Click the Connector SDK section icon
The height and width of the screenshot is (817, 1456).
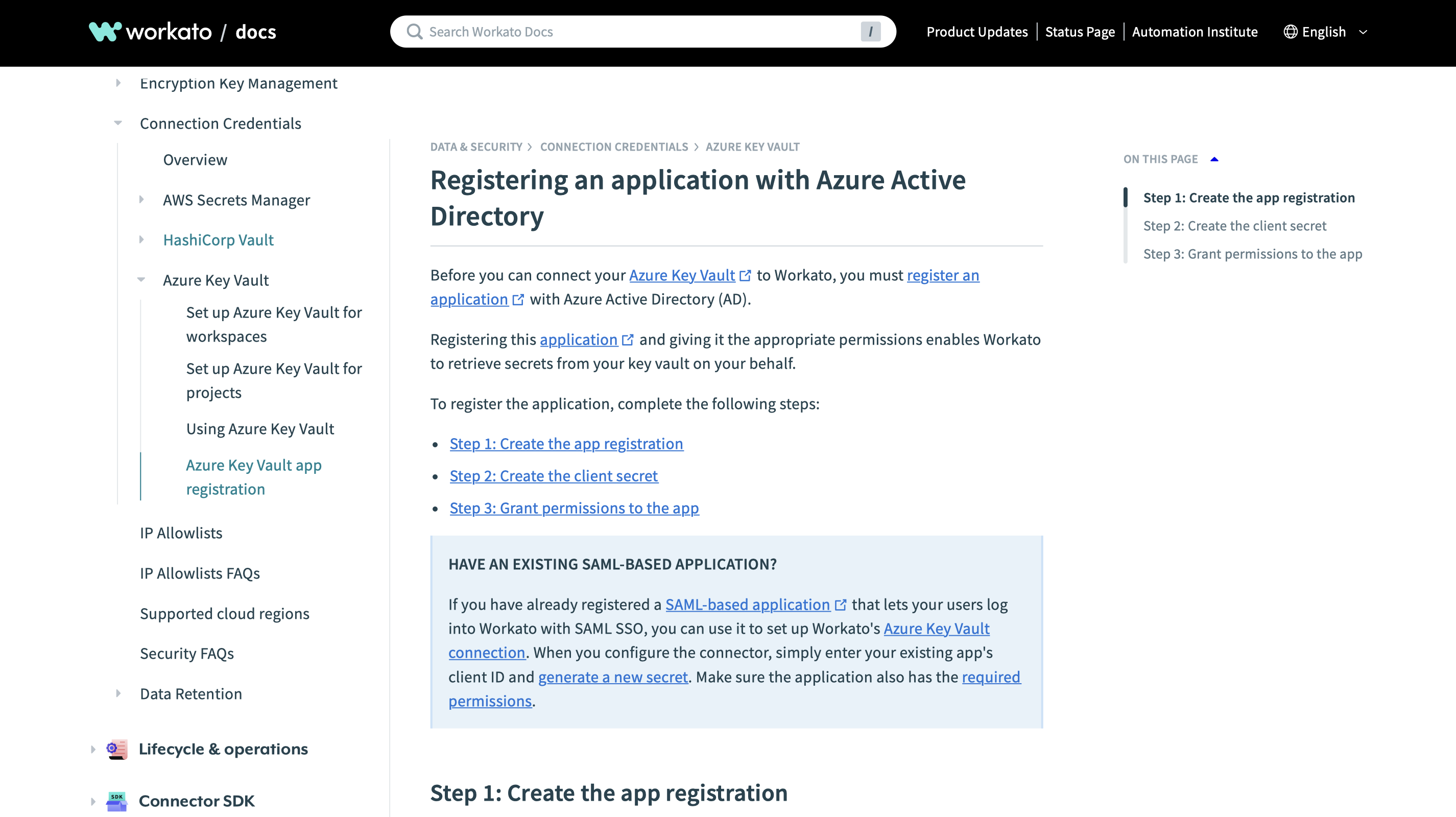click(x=117, y=801)
